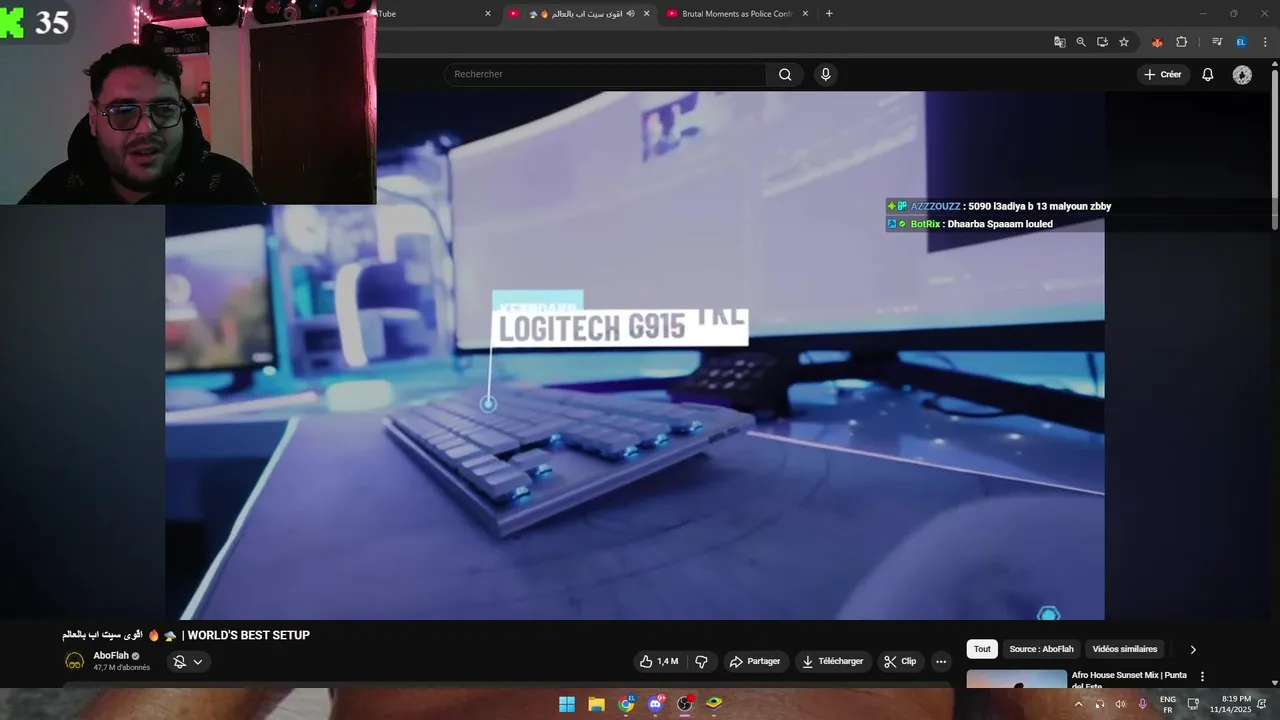Click the orange fox extension icon
Image resolution: width=1280 pixels, height=720 pixels.
pyautogui.click(x=1157, y=42)
